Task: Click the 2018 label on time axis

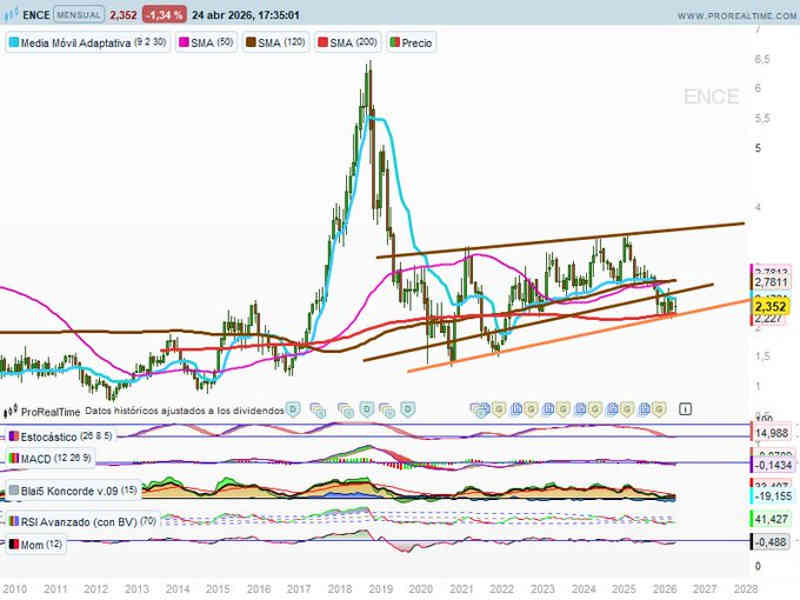Action: 339,590
